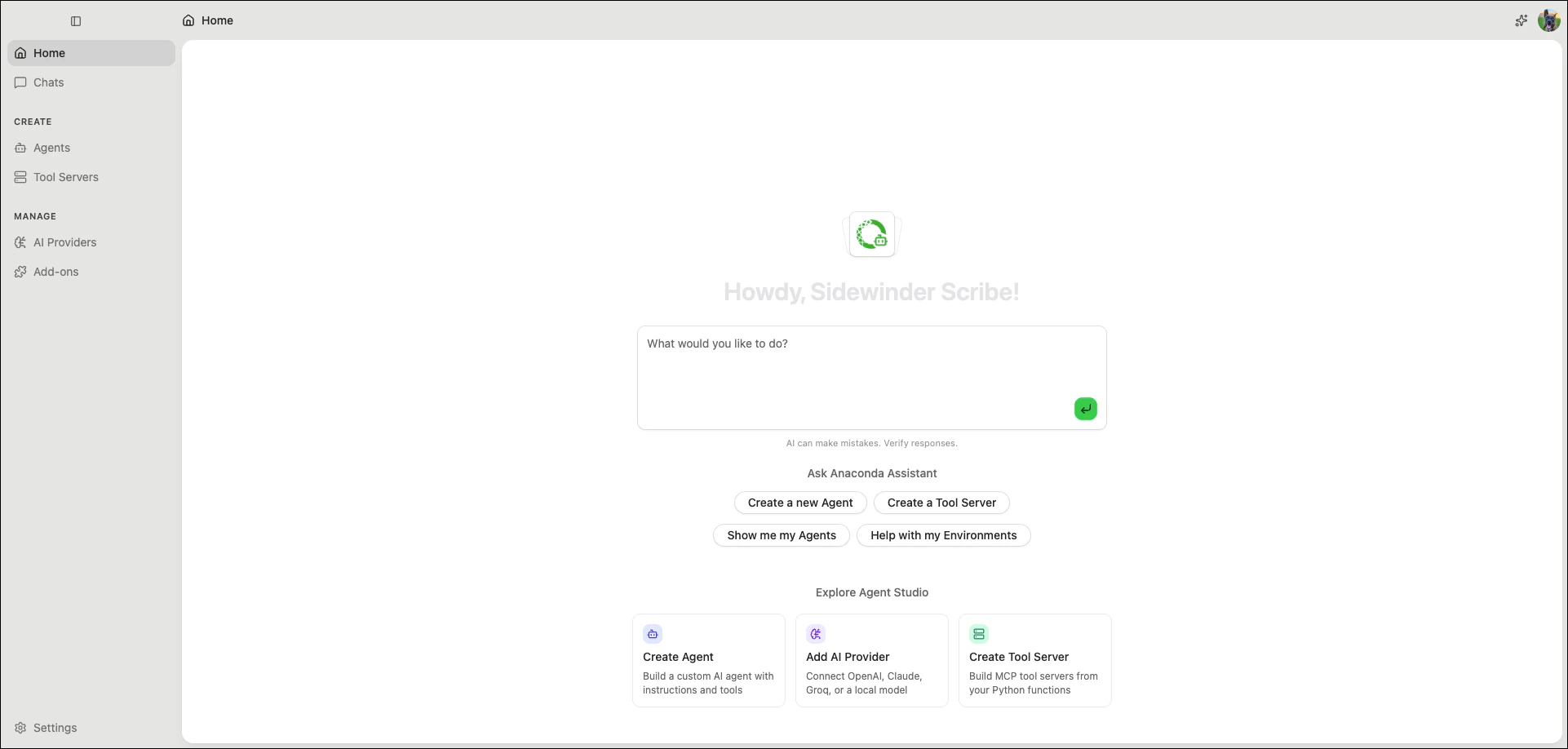Click the brain icon beside AI Providers
The image size is (1568, 749).
coord(20,242)
